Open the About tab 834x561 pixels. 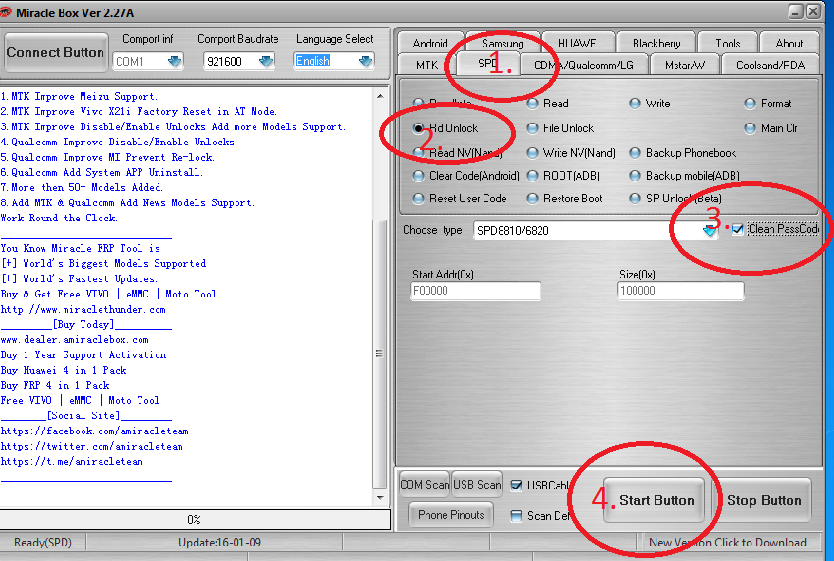[789, 43]
